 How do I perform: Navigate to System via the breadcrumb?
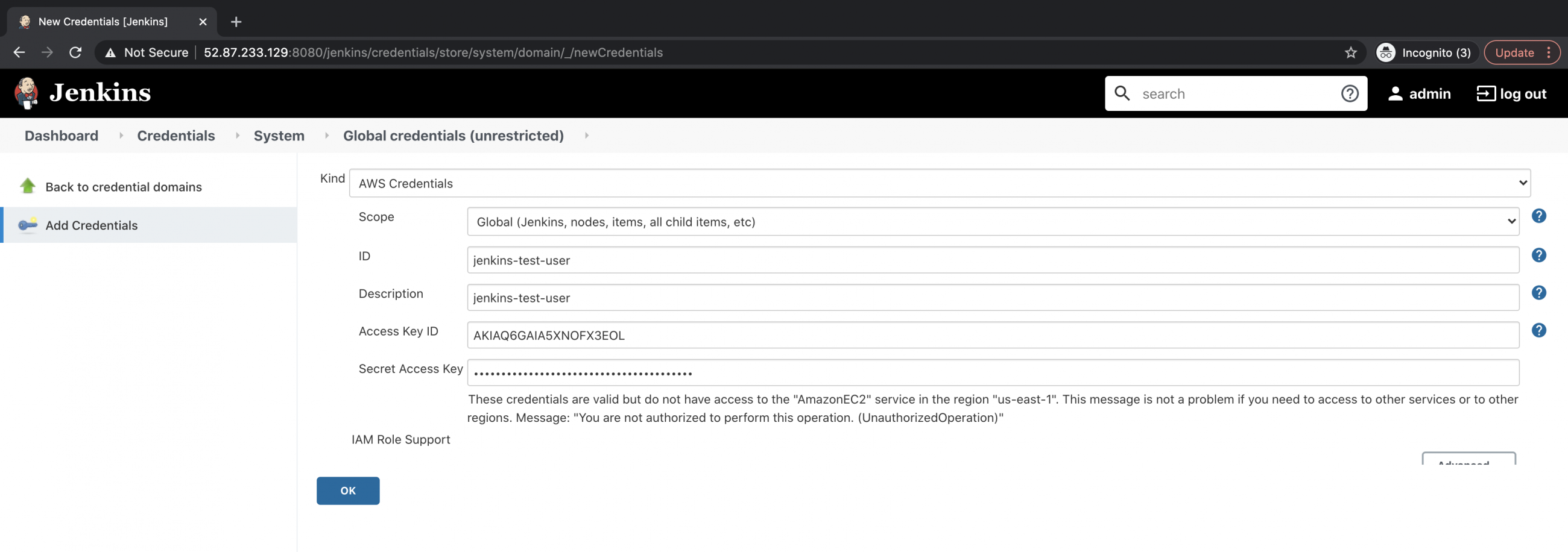[x=279, y=136]
